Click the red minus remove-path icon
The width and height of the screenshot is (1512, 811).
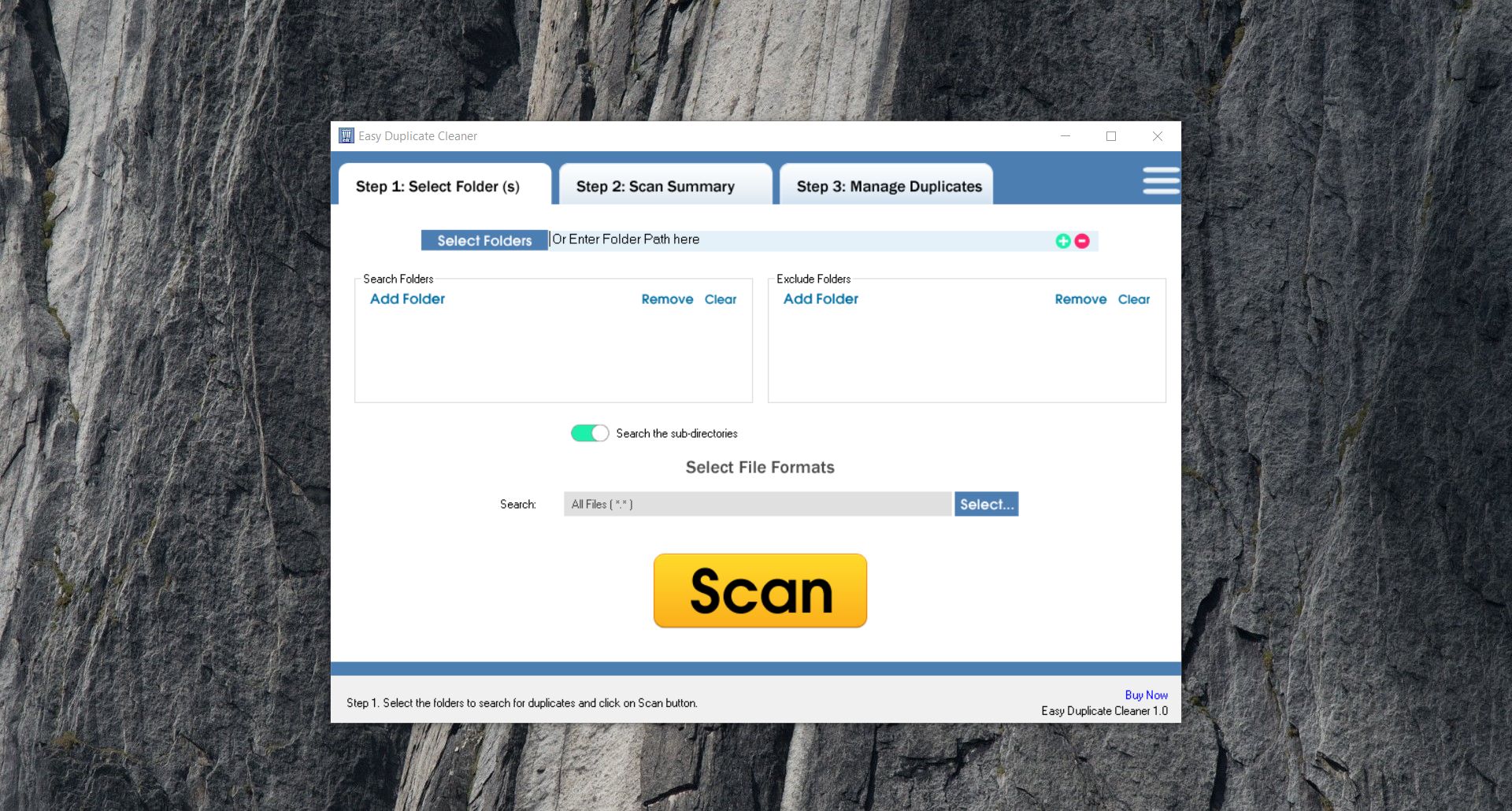pyautogui.click(x=1082, y=241)
